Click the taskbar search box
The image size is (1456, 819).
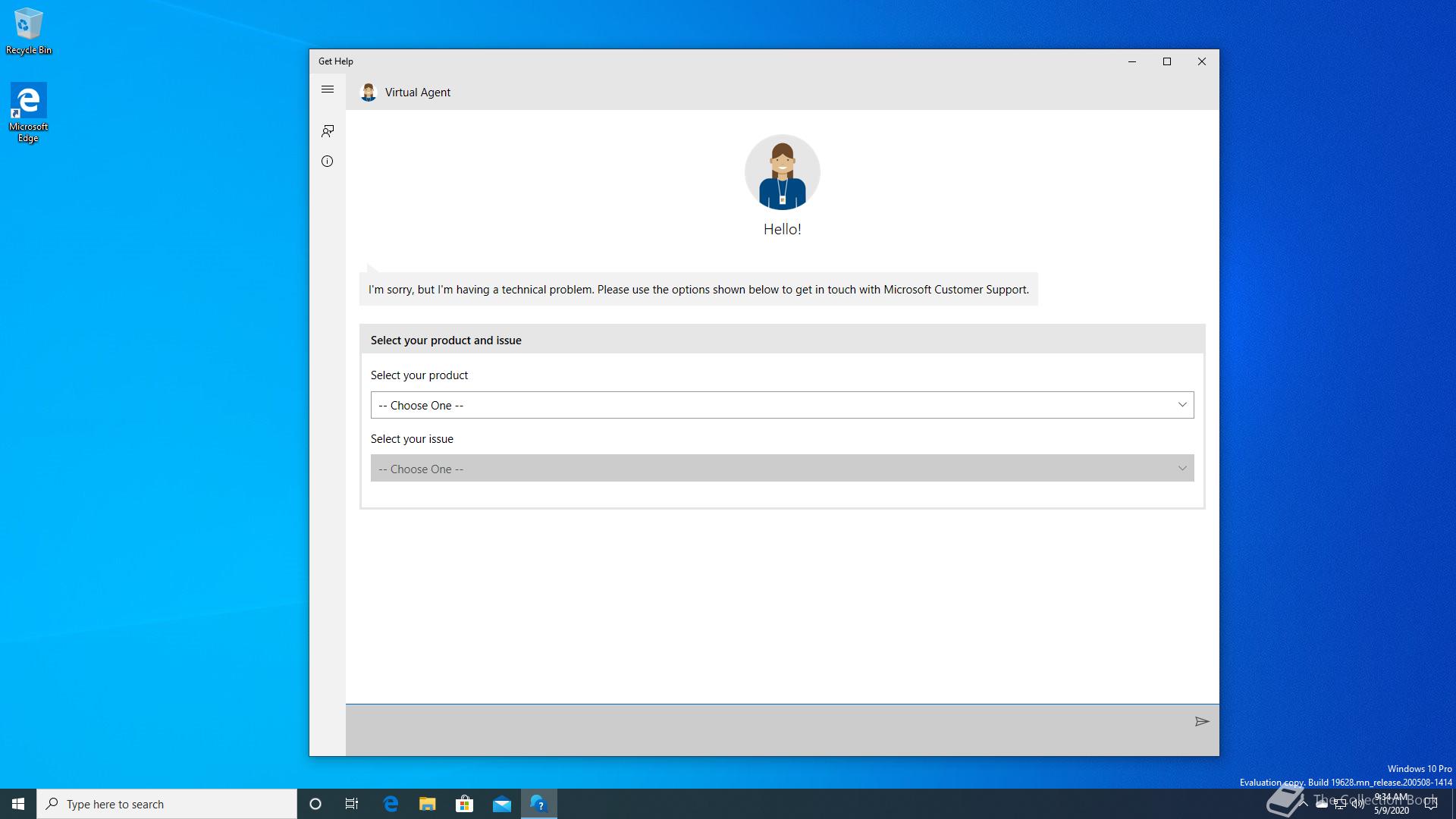[167, 804]
